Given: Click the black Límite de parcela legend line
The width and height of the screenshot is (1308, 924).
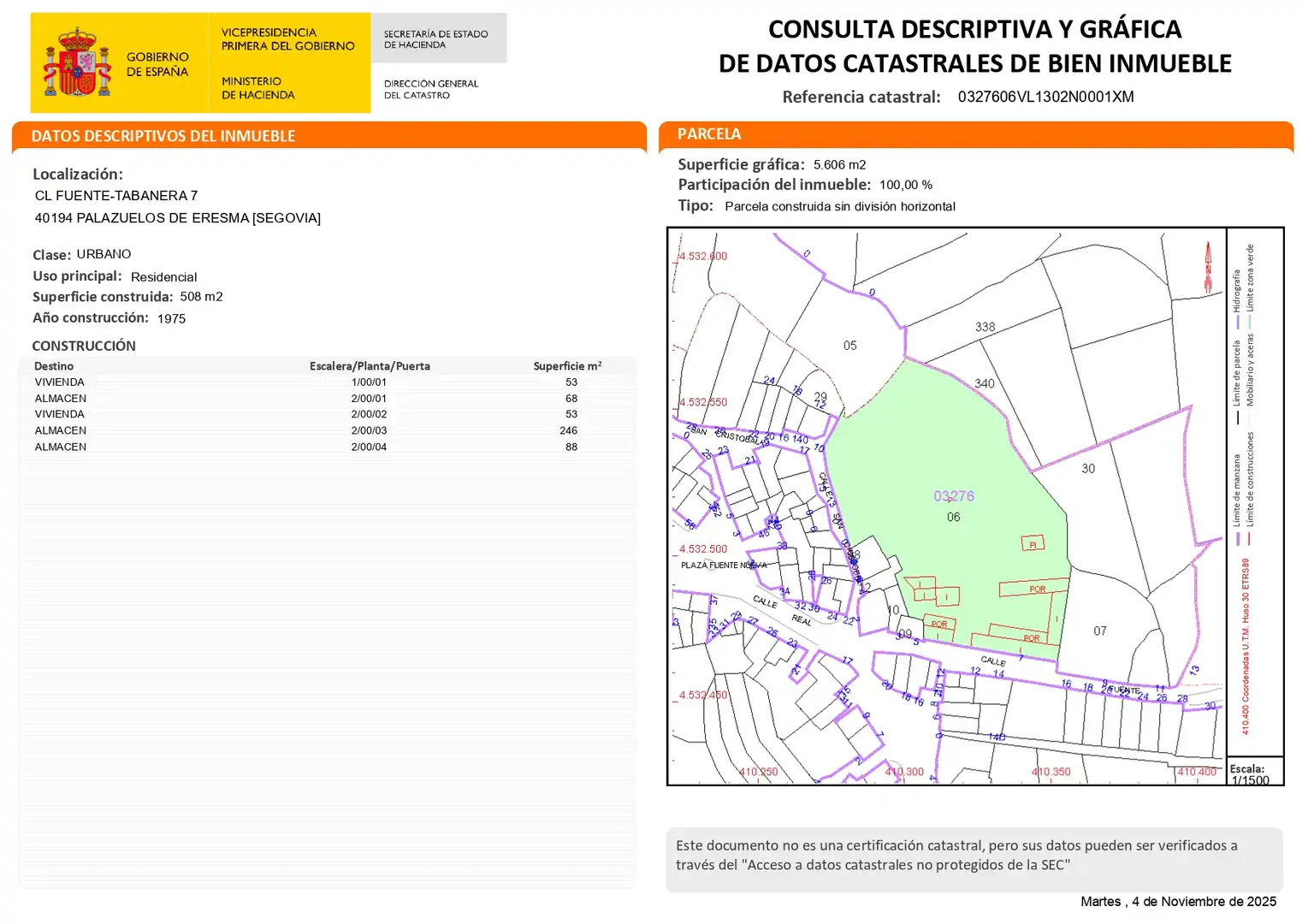Looking at the screenshot, I should (1237, 418).
